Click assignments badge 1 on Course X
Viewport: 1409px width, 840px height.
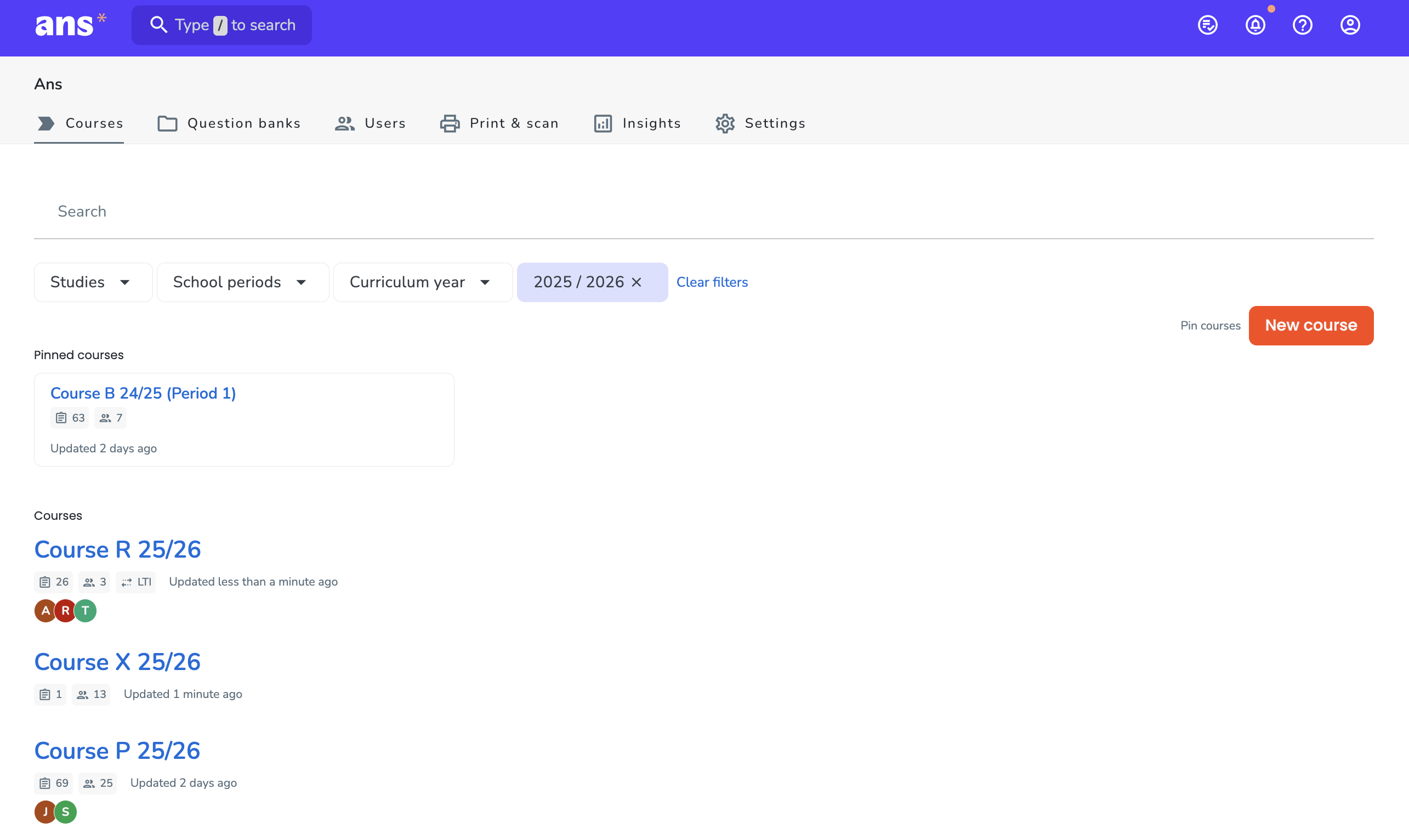pos(50,695)
